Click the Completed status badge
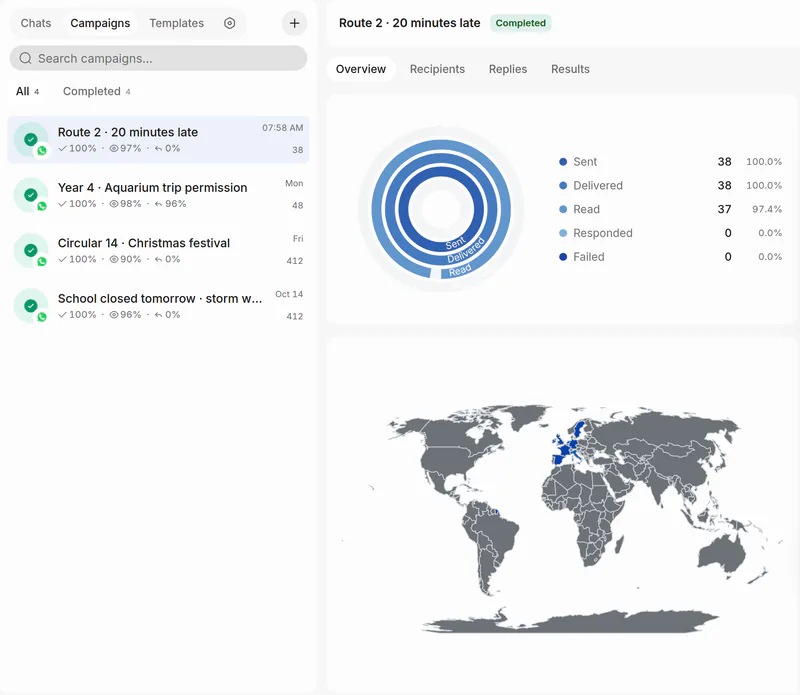 (x=520, y=23)
